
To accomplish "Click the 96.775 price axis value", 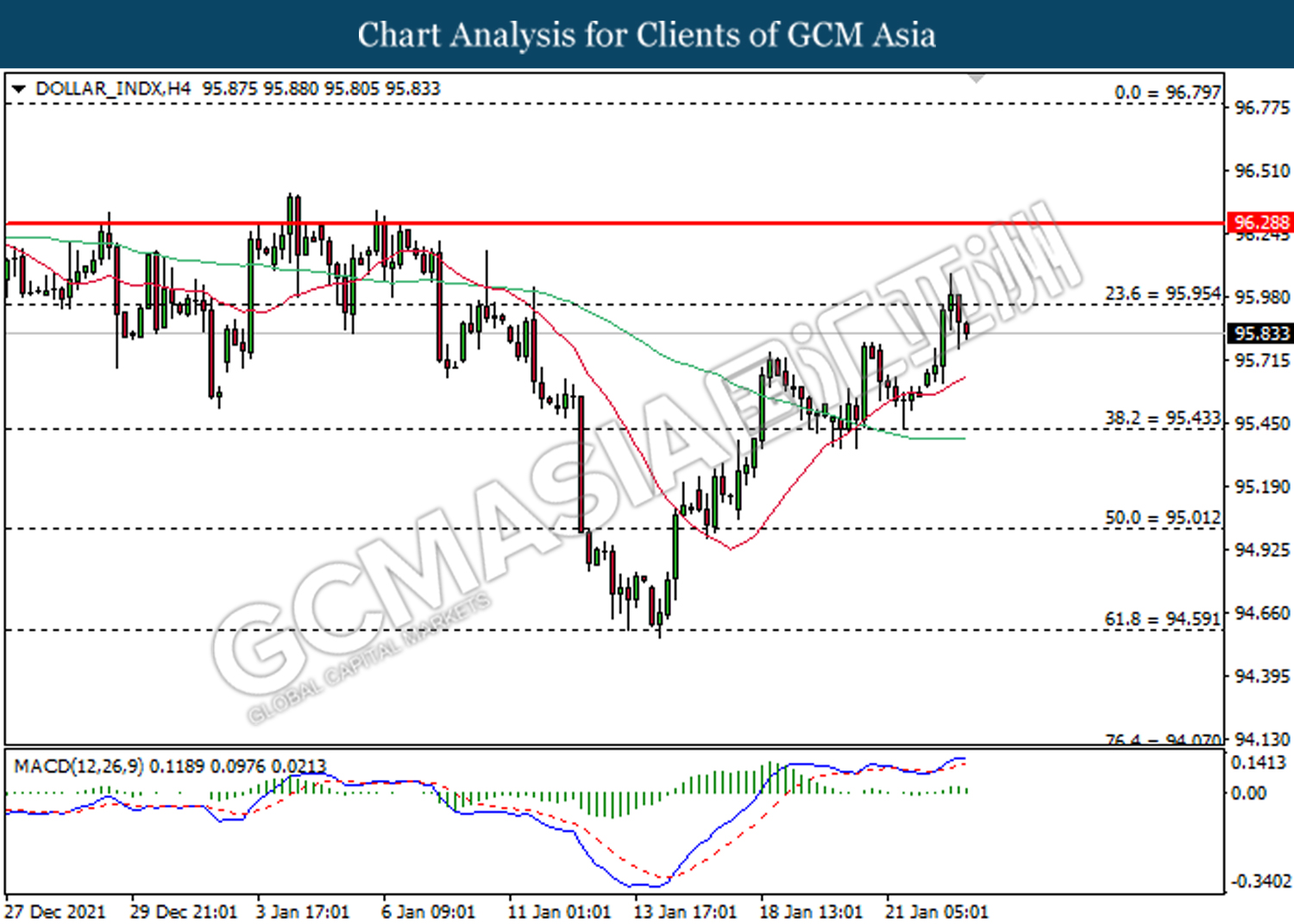I will point(1262,108).
